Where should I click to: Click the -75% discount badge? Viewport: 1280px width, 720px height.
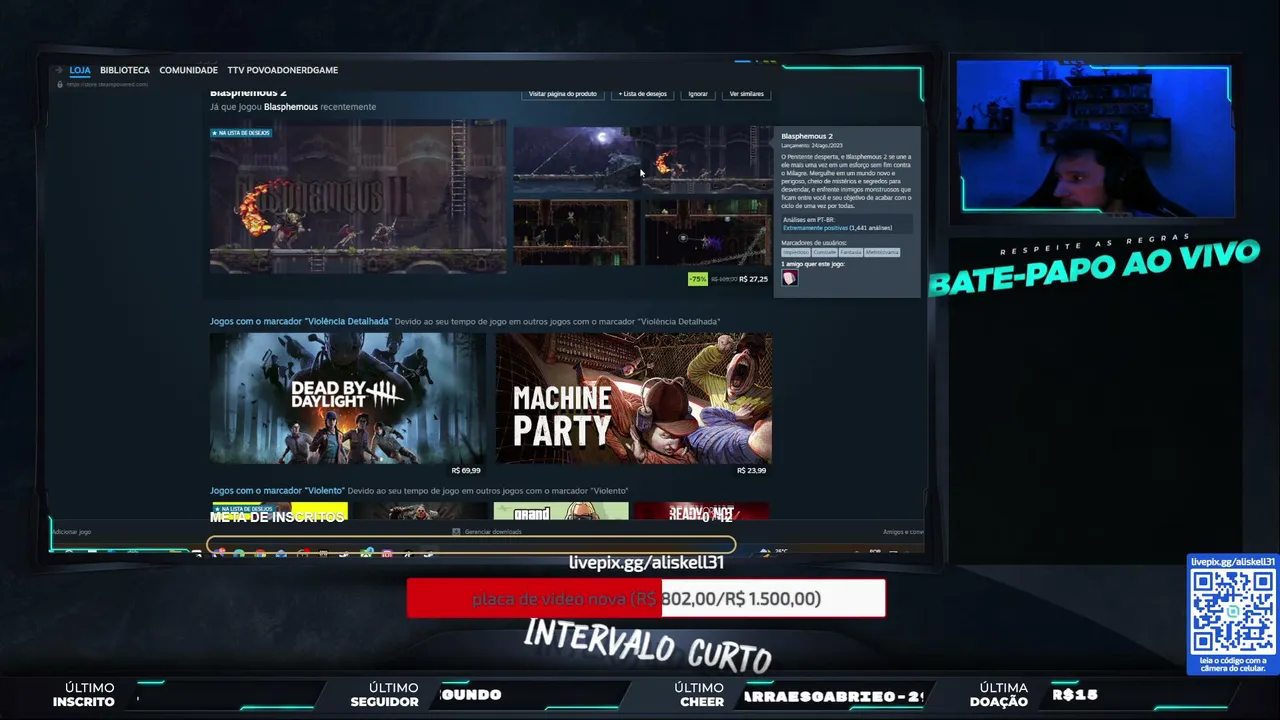coord(698,279)
